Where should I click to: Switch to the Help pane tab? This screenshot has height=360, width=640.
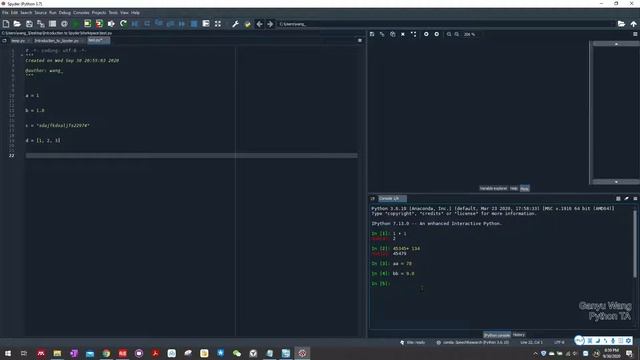pyautogui.click(x=514, y=189)
